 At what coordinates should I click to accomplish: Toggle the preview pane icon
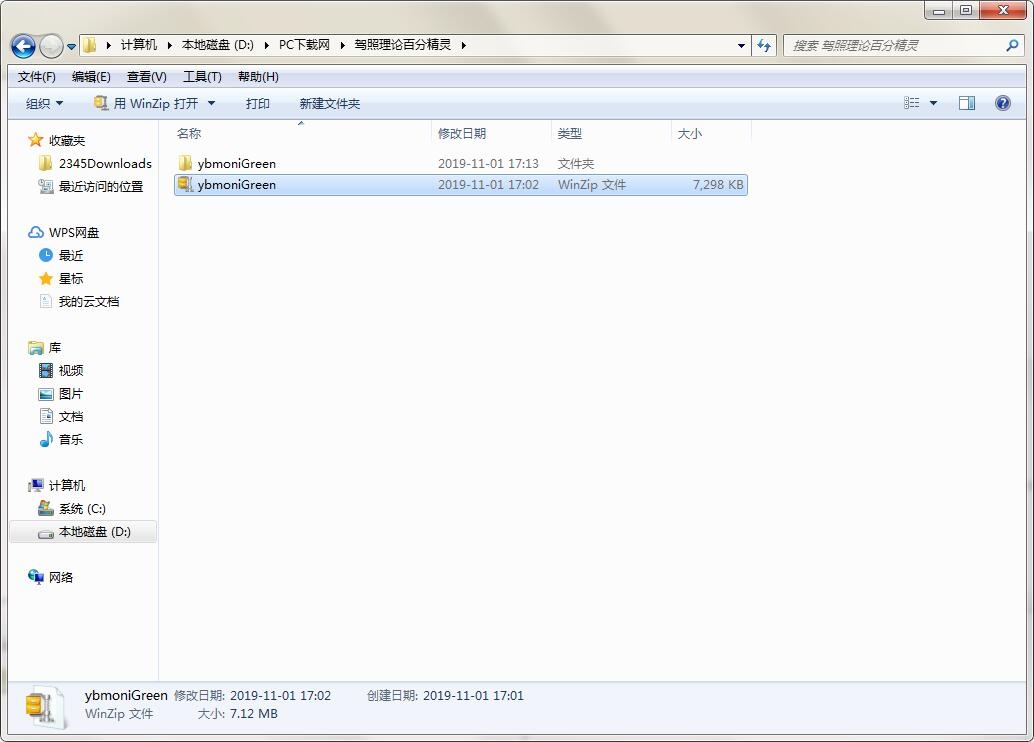click(967, 103)
